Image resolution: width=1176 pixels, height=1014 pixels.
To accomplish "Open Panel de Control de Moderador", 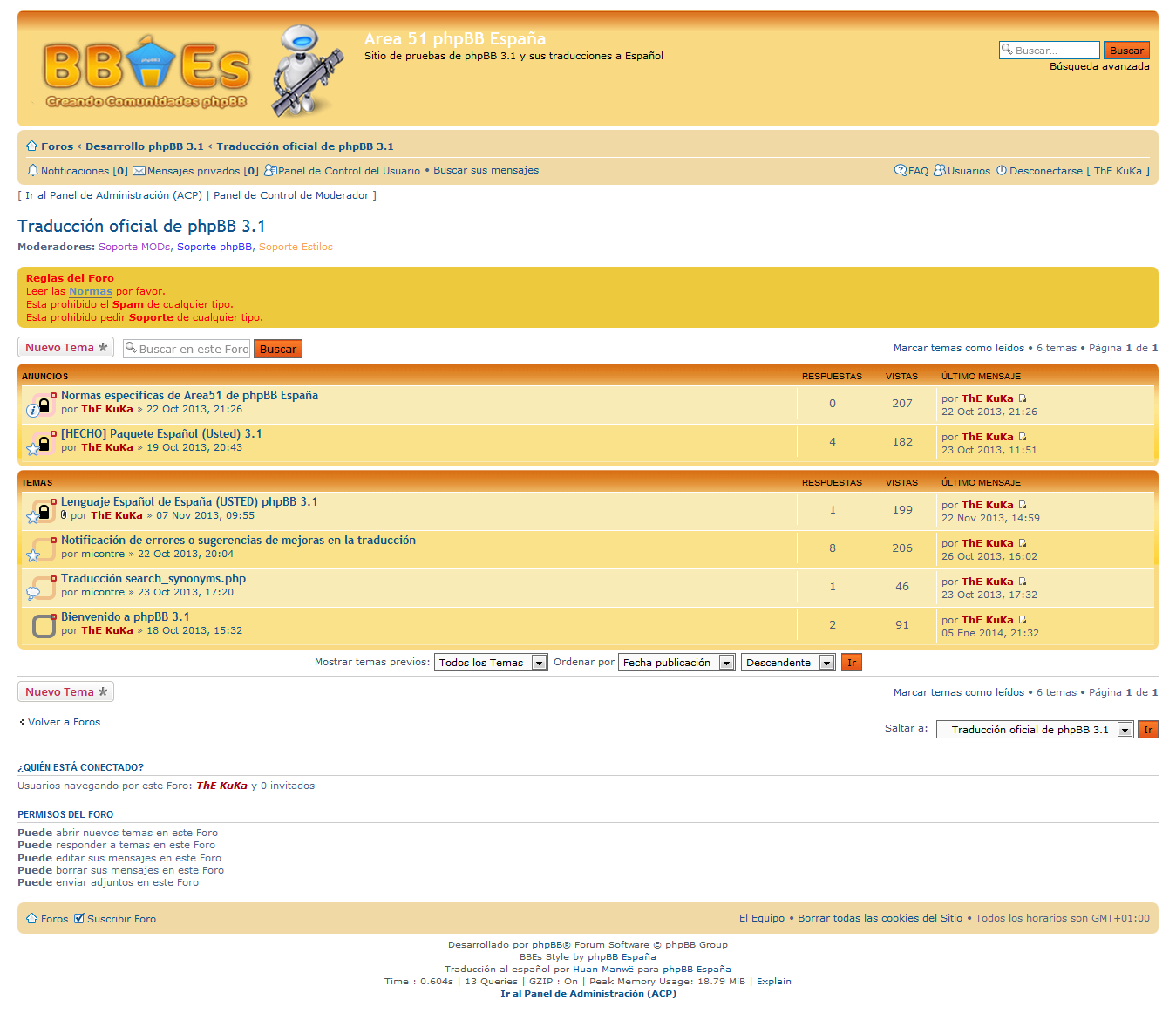I will pos(291,195).
